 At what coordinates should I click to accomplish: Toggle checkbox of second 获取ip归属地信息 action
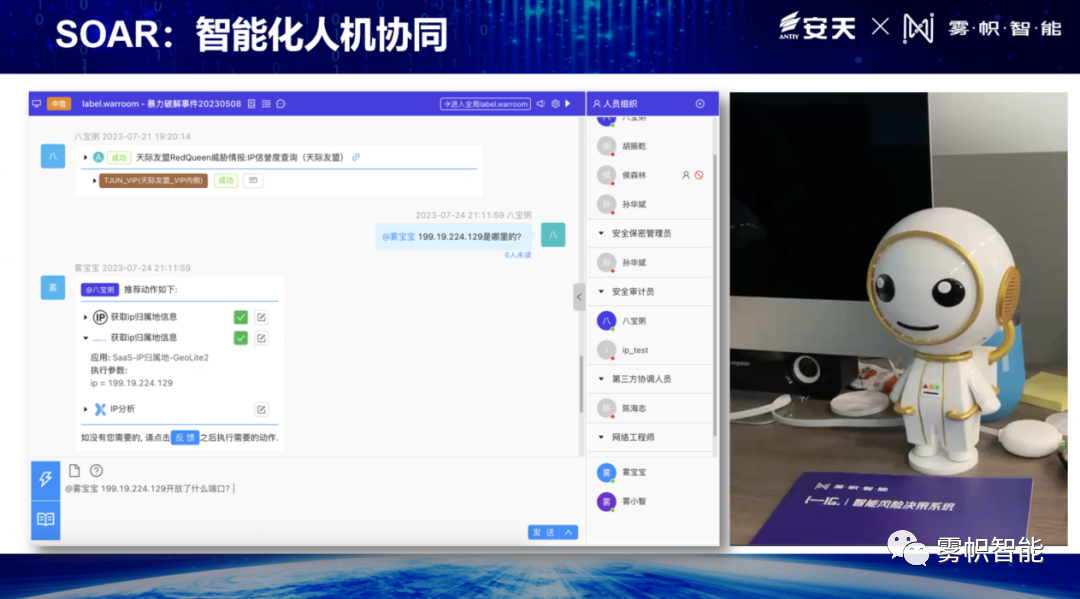coord(240,338)
